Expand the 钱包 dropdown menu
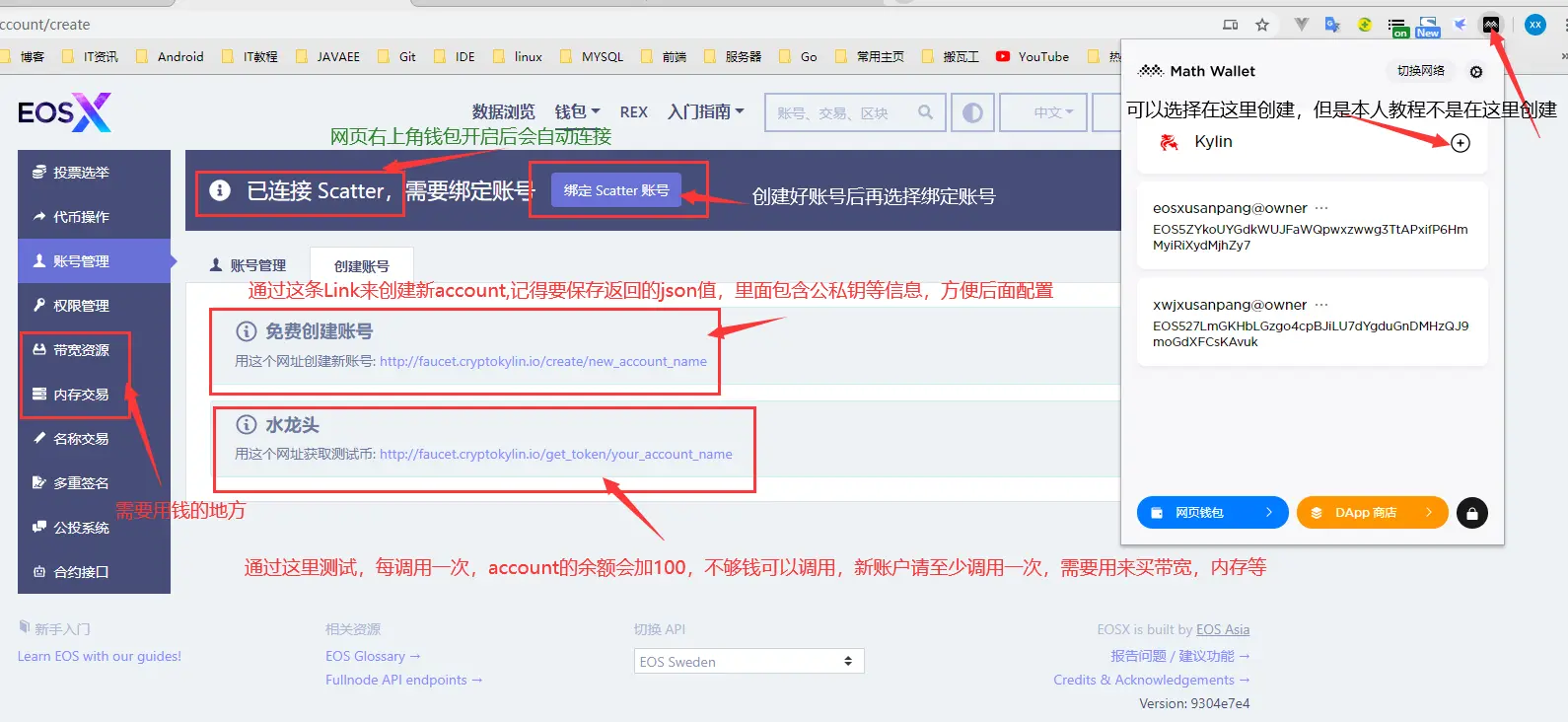This screenshot has height=722, width=1568. pyautogui.click(x=577, y=112)
